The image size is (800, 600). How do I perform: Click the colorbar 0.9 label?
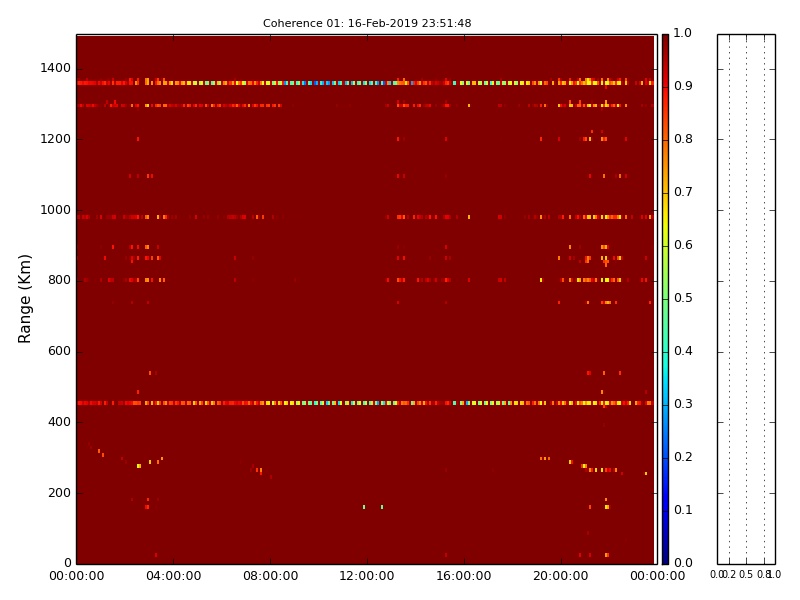683,86
